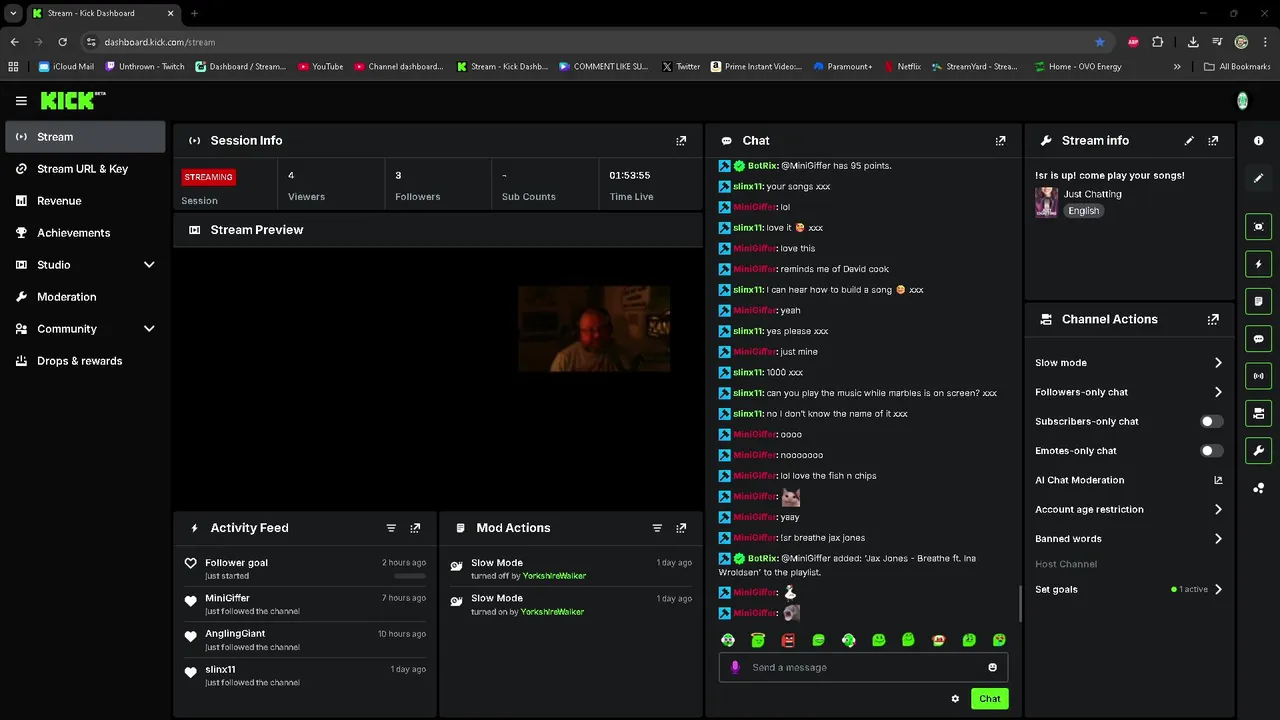Image resolution: width=1280 pixels, height=720 pixels.
Task: Click the stream preview webcam thumbnail
Action: tap(594, 329)
